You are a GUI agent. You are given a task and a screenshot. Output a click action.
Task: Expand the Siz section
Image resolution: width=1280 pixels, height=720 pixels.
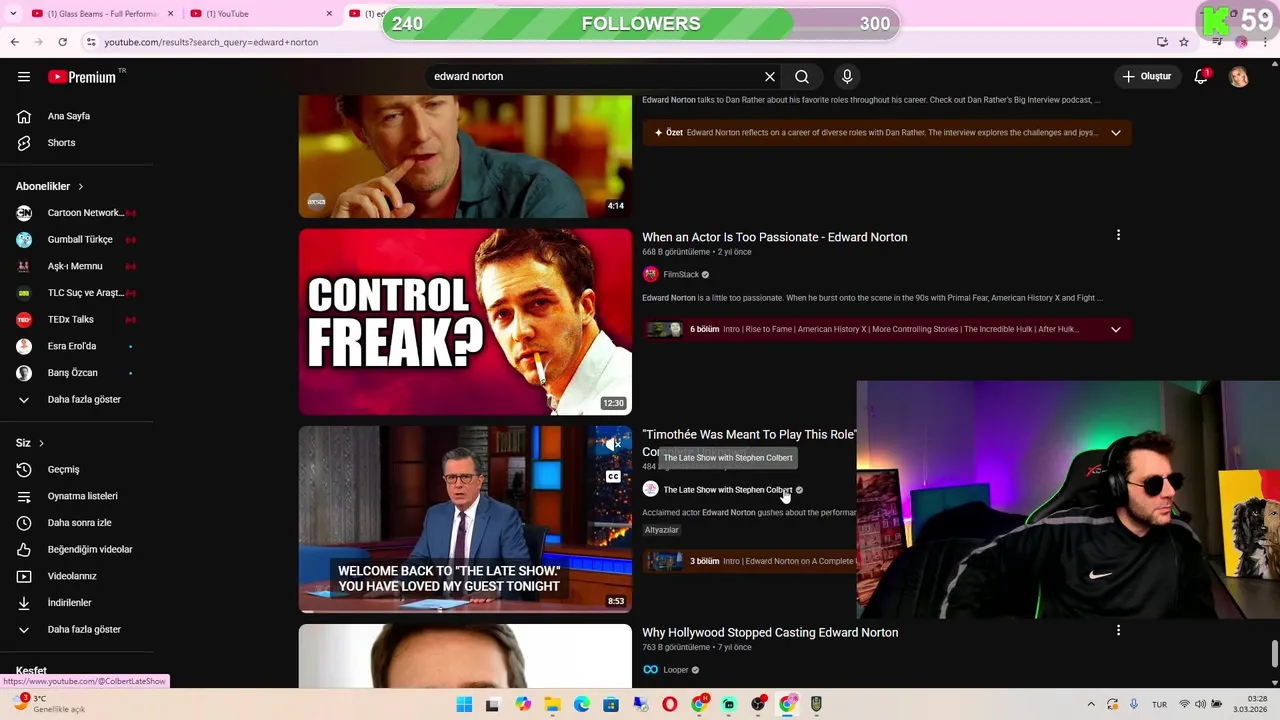[30, 443]
